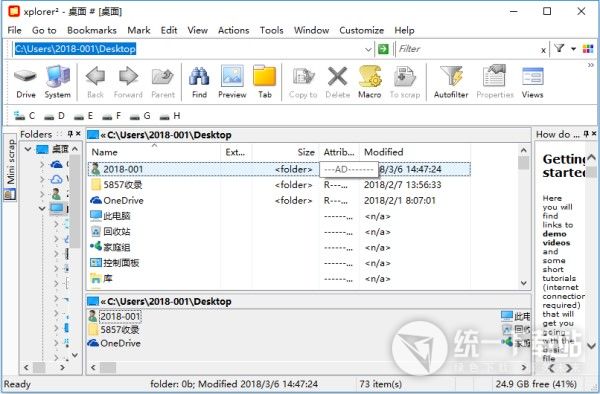Switch to drive C
Viewport: 600px width, 394px height.
(x=24, y=116)
